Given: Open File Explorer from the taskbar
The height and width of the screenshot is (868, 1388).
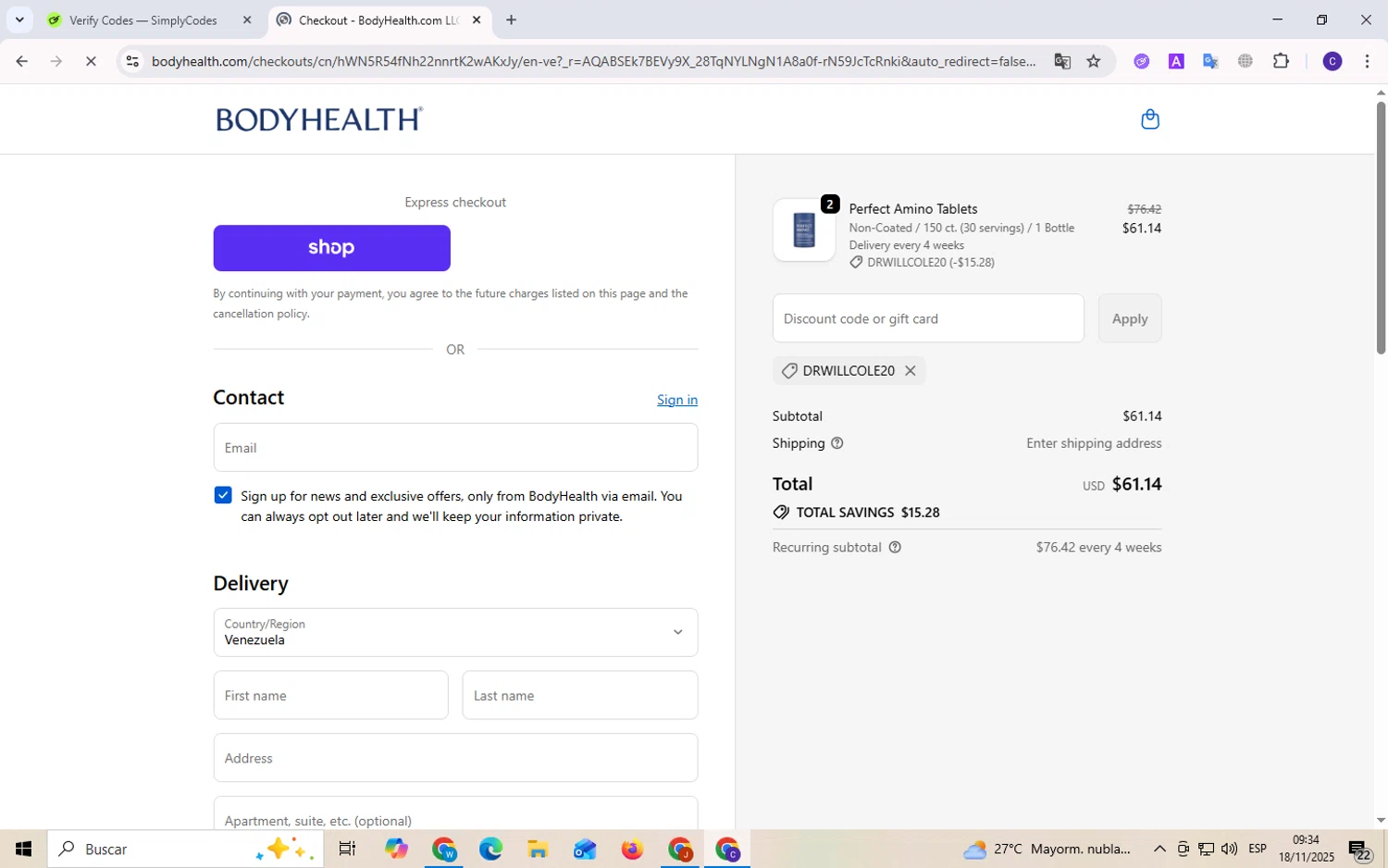Looking at the screenshot, I should [538, 849].
